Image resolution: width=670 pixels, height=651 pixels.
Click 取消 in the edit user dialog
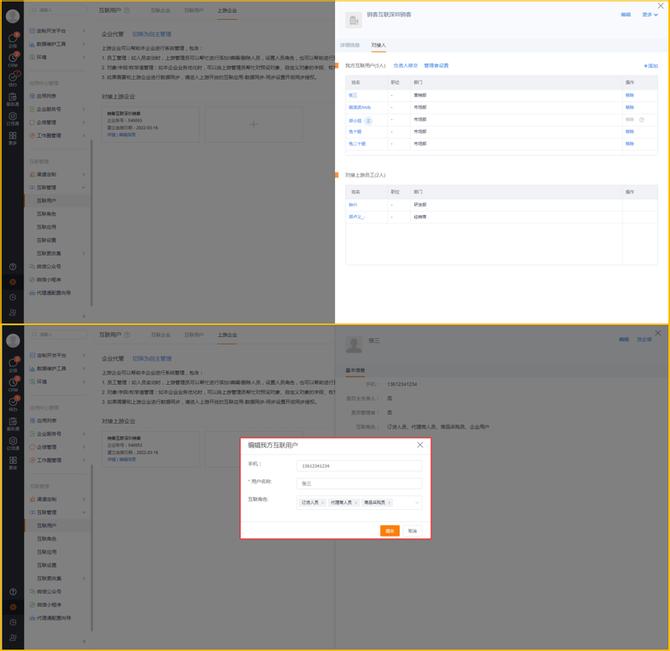412,530
